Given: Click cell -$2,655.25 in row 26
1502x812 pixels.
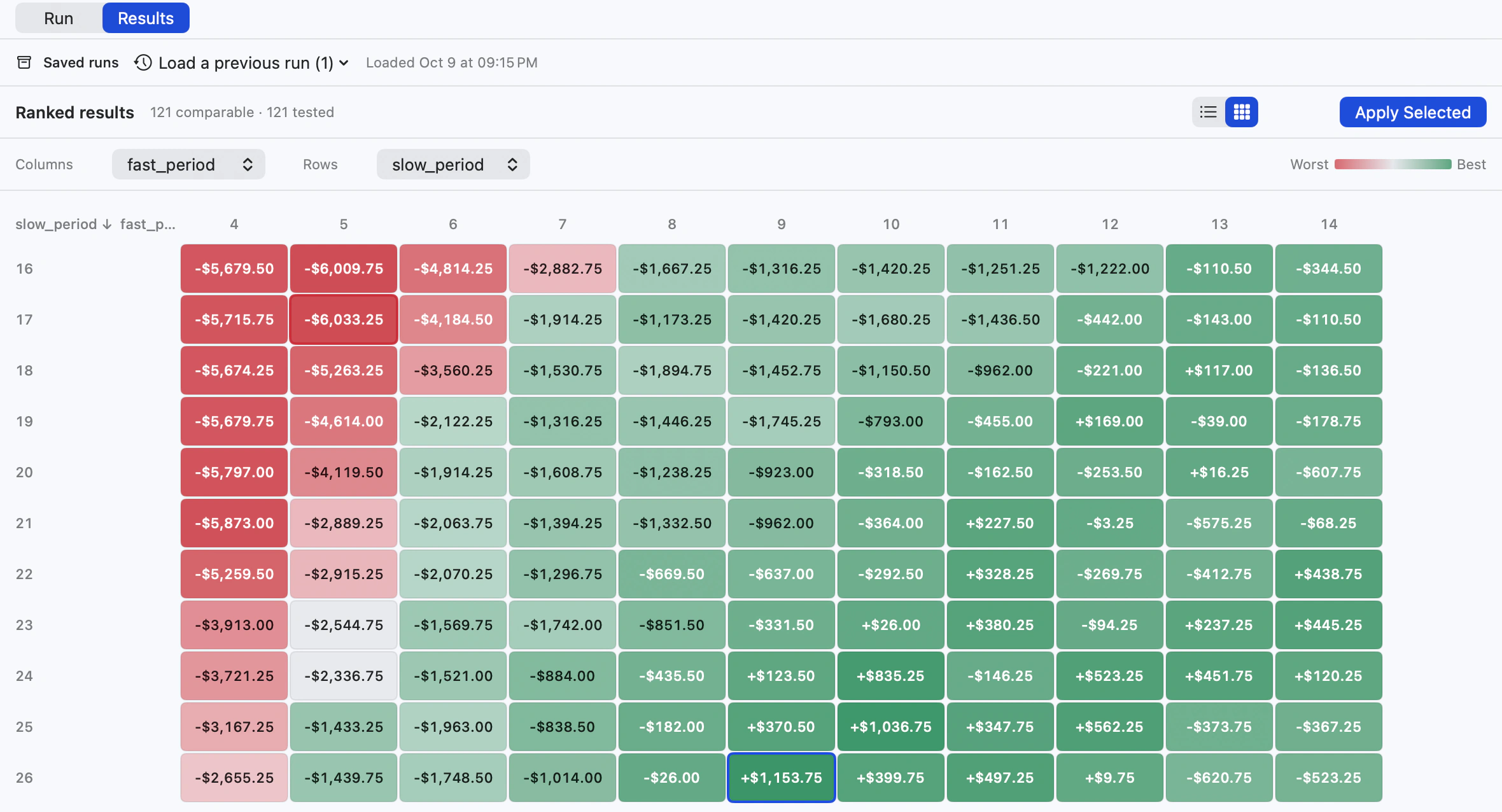Looking at the screenshot, I should pos(234,778).
